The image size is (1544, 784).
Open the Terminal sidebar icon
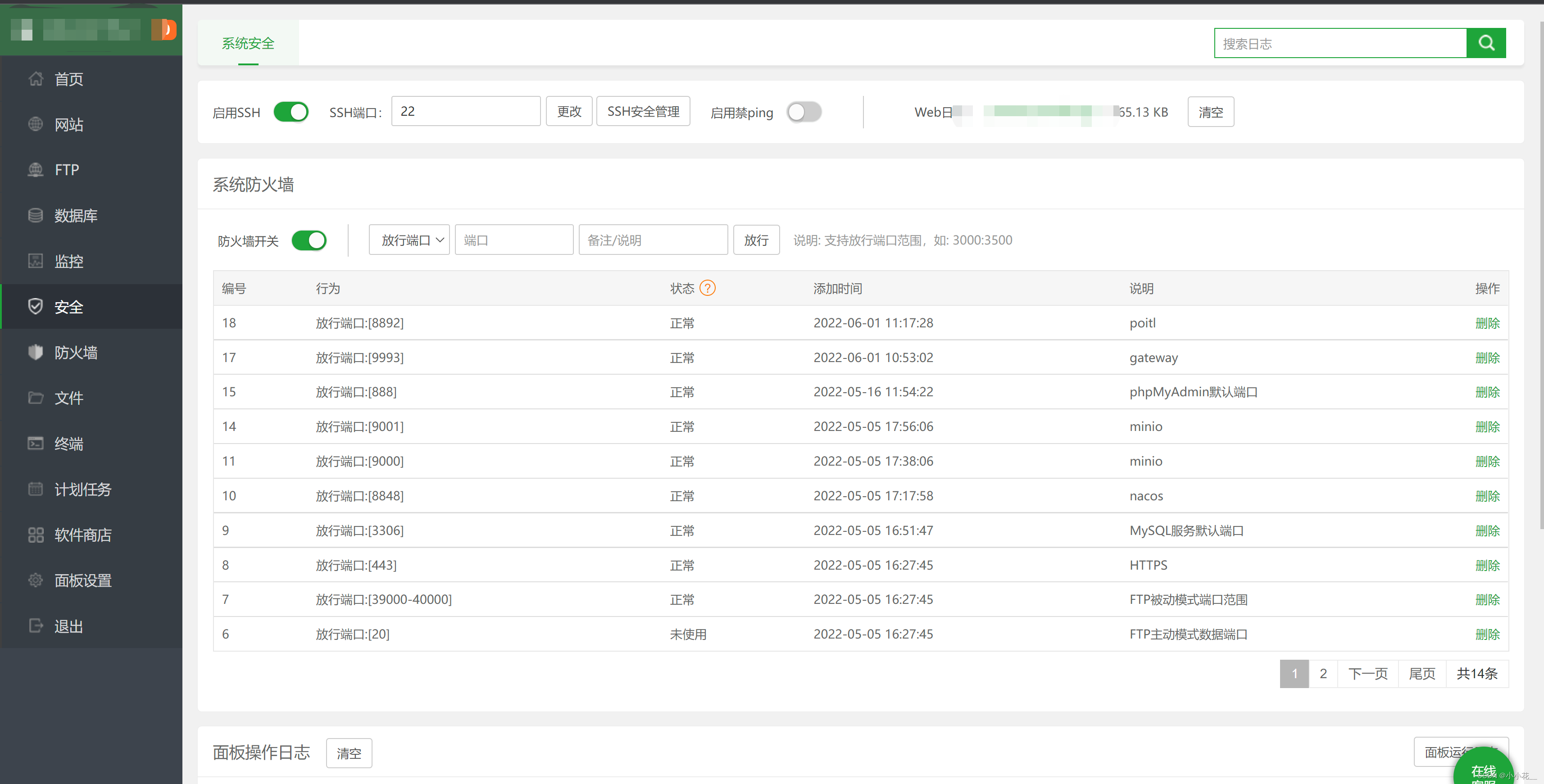coord(36,443)
